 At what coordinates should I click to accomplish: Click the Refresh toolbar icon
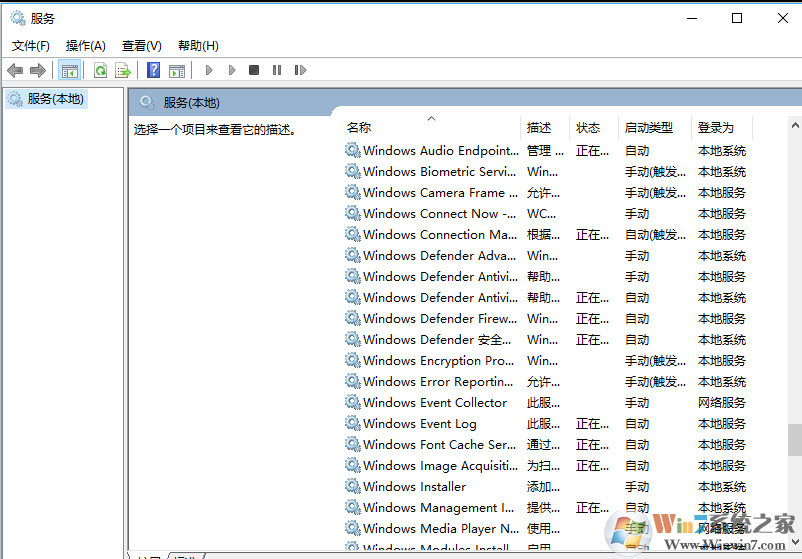pos(100,70)
